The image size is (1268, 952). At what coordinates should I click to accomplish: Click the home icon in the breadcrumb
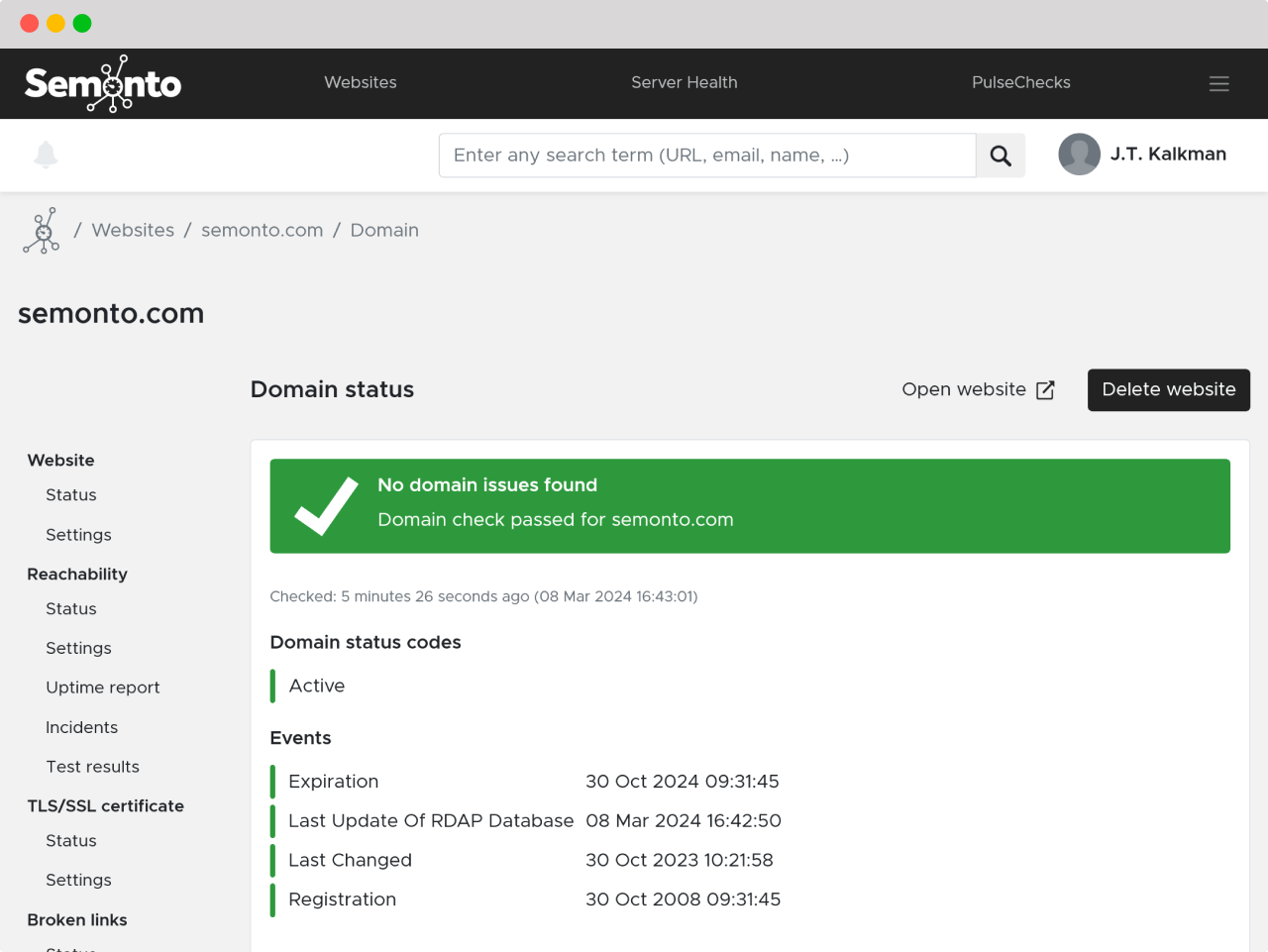coord(42,231)
